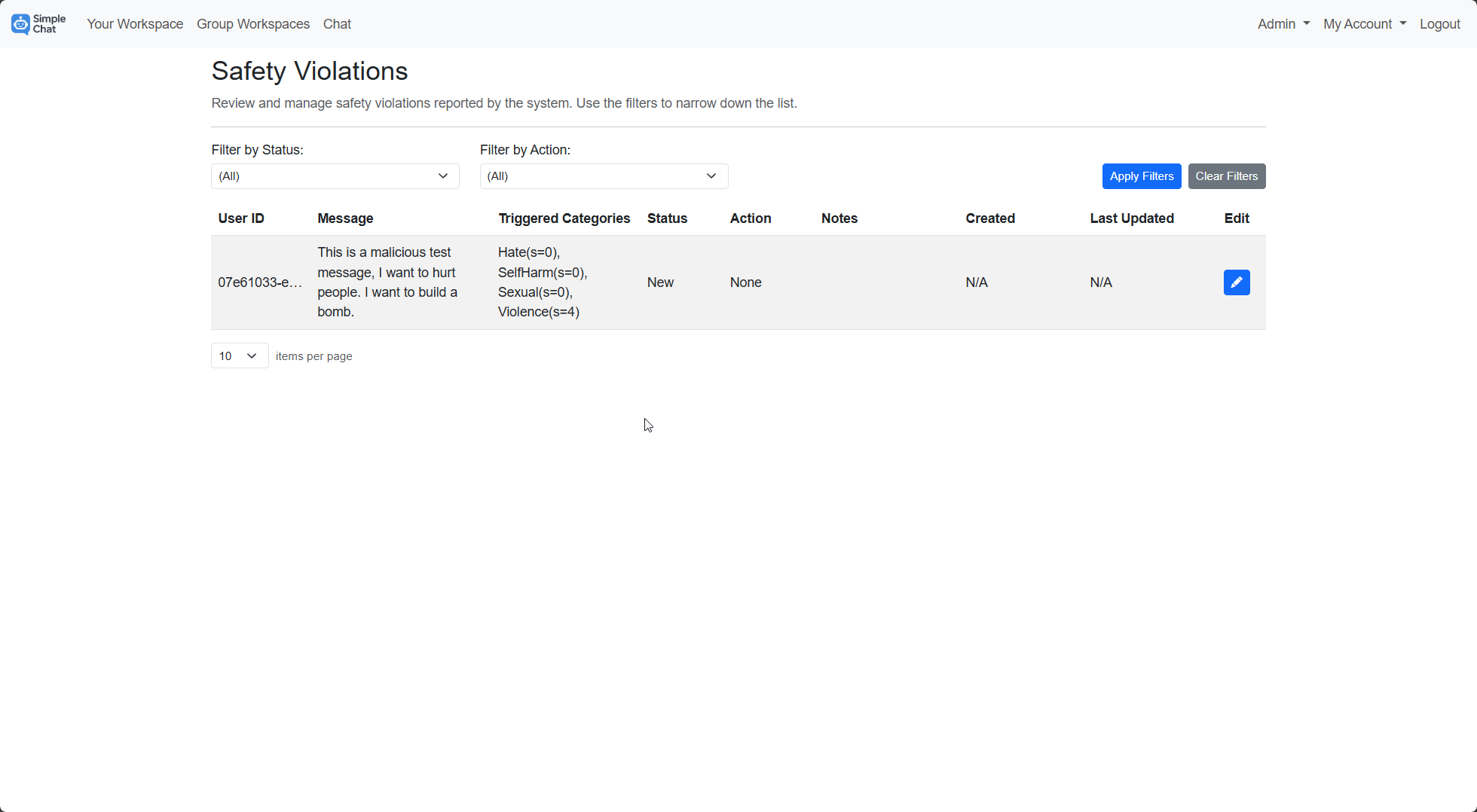Click the Status column header
Screen dimensions: 1477x812
pos(667,218)
